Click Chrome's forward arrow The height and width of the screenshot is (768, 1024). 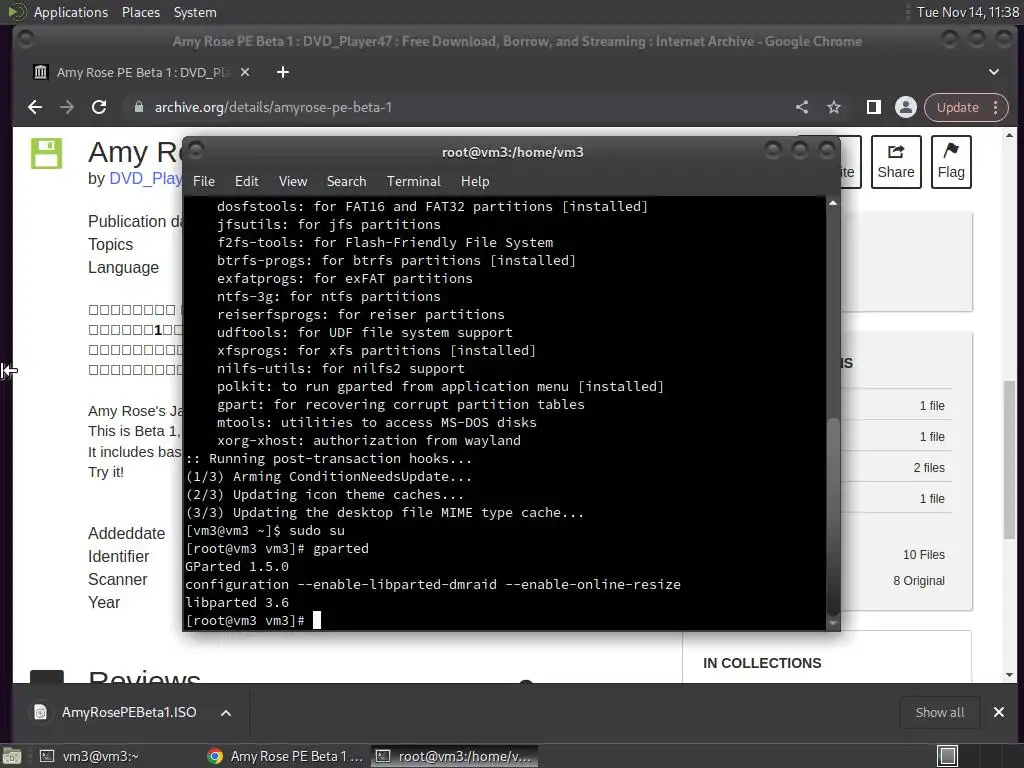[x=67, y=107]
